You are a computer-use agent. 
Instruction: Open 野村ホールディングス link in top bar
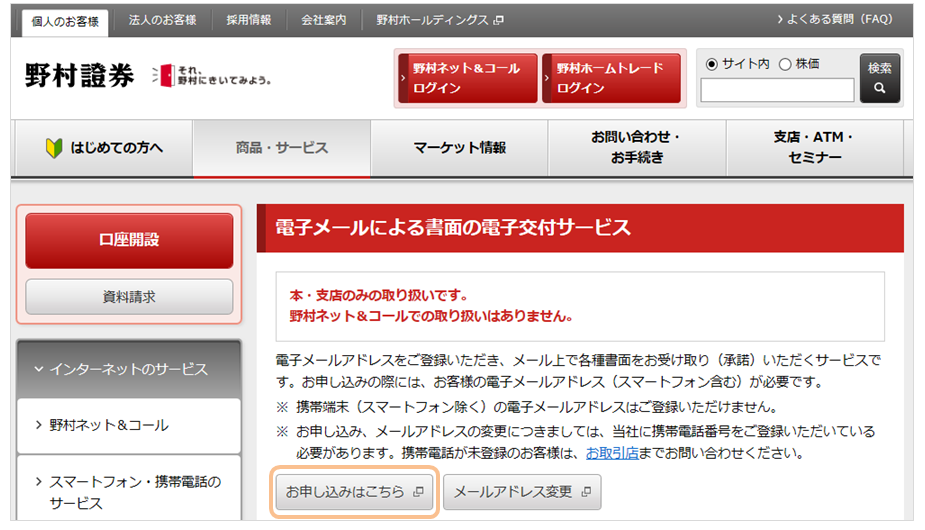pyautogui.click(x=439, y=20)
